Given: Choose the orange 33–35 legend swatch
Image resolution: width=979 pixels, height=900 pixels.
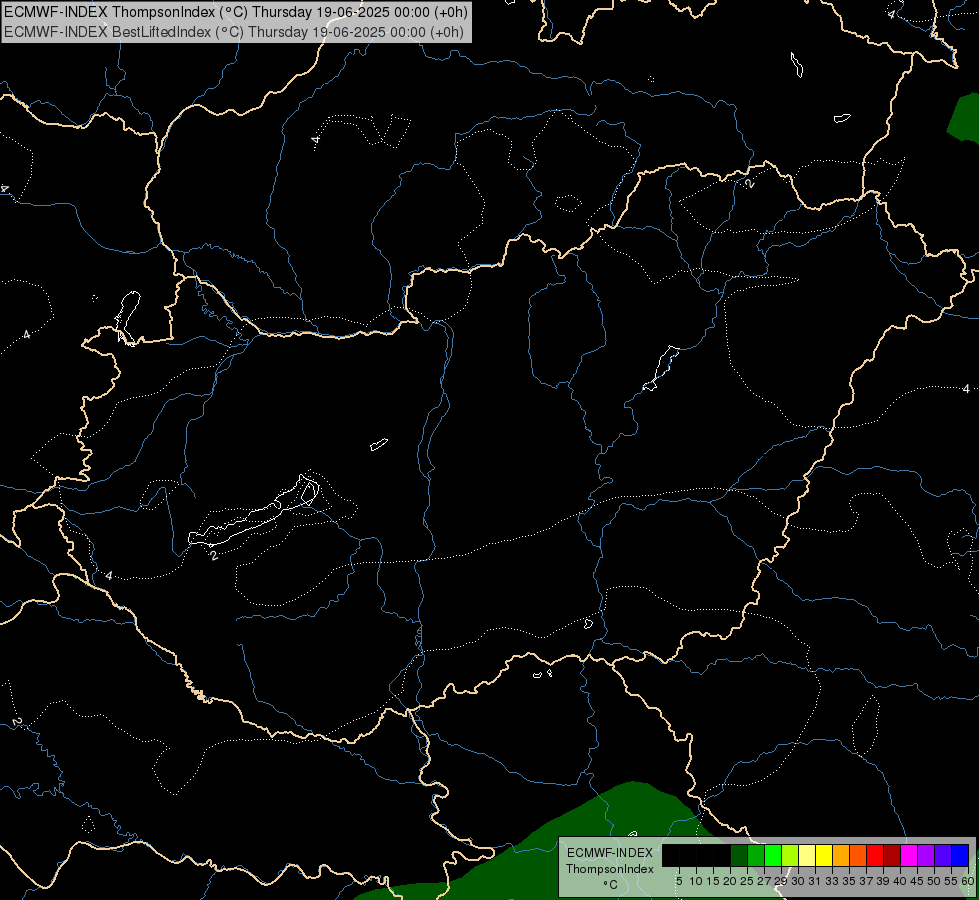Looking at the screenshot, I should coord(841,855).
